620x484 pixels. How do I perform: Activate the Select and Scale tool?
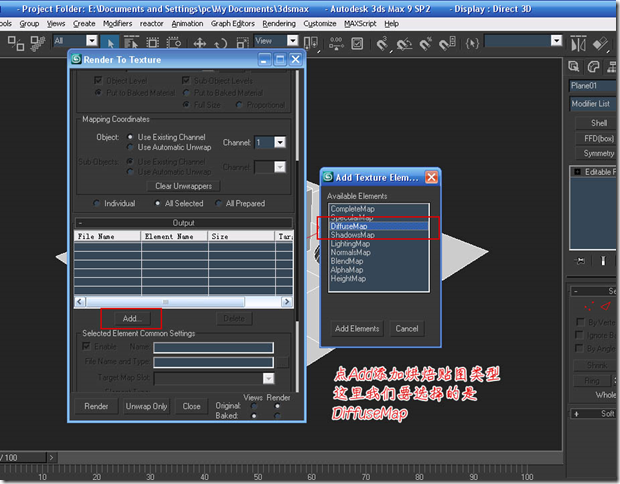pos(242,42)
